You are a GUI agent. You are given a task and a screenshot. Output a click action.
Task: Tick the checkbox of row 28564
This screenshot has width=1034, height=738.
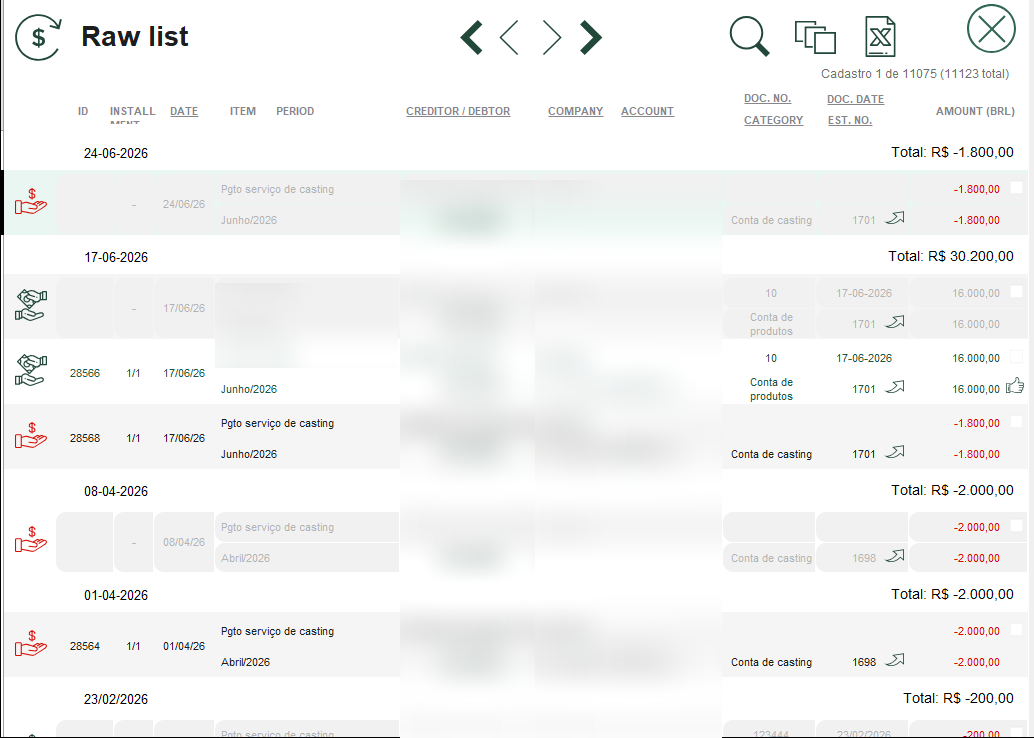pos(1016,630)
